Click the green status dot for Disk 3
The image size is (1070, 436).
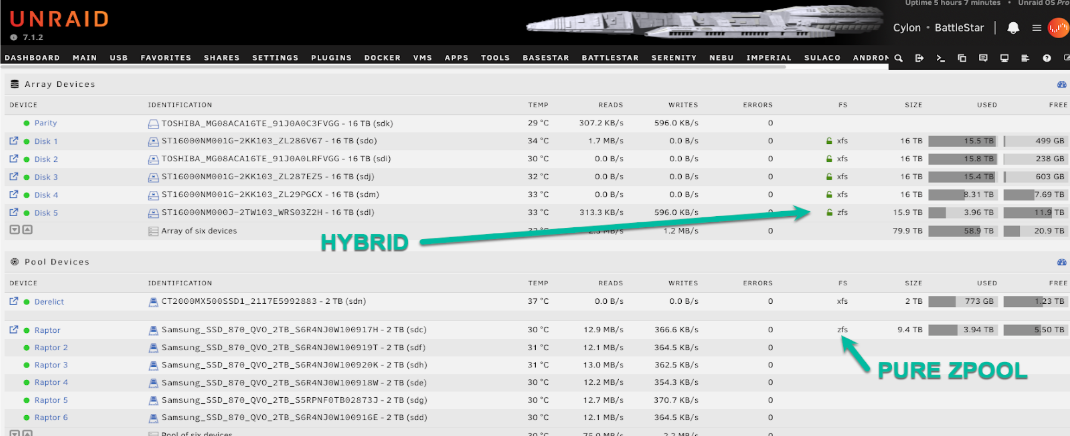coord(26,177)
